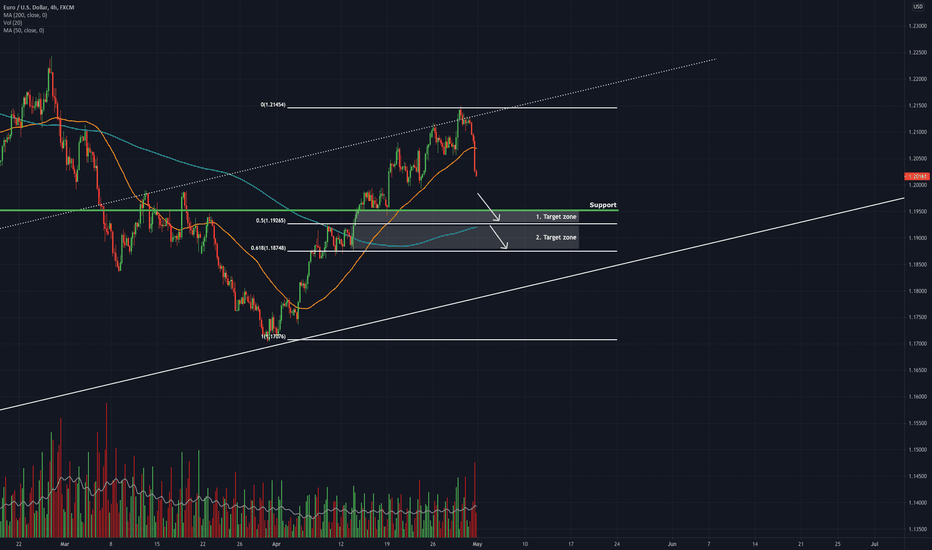Image resolution: width=932 pixels, height=550 pixels.
Task: Click the 1.19000 price axis label
Action: point(917,238)
